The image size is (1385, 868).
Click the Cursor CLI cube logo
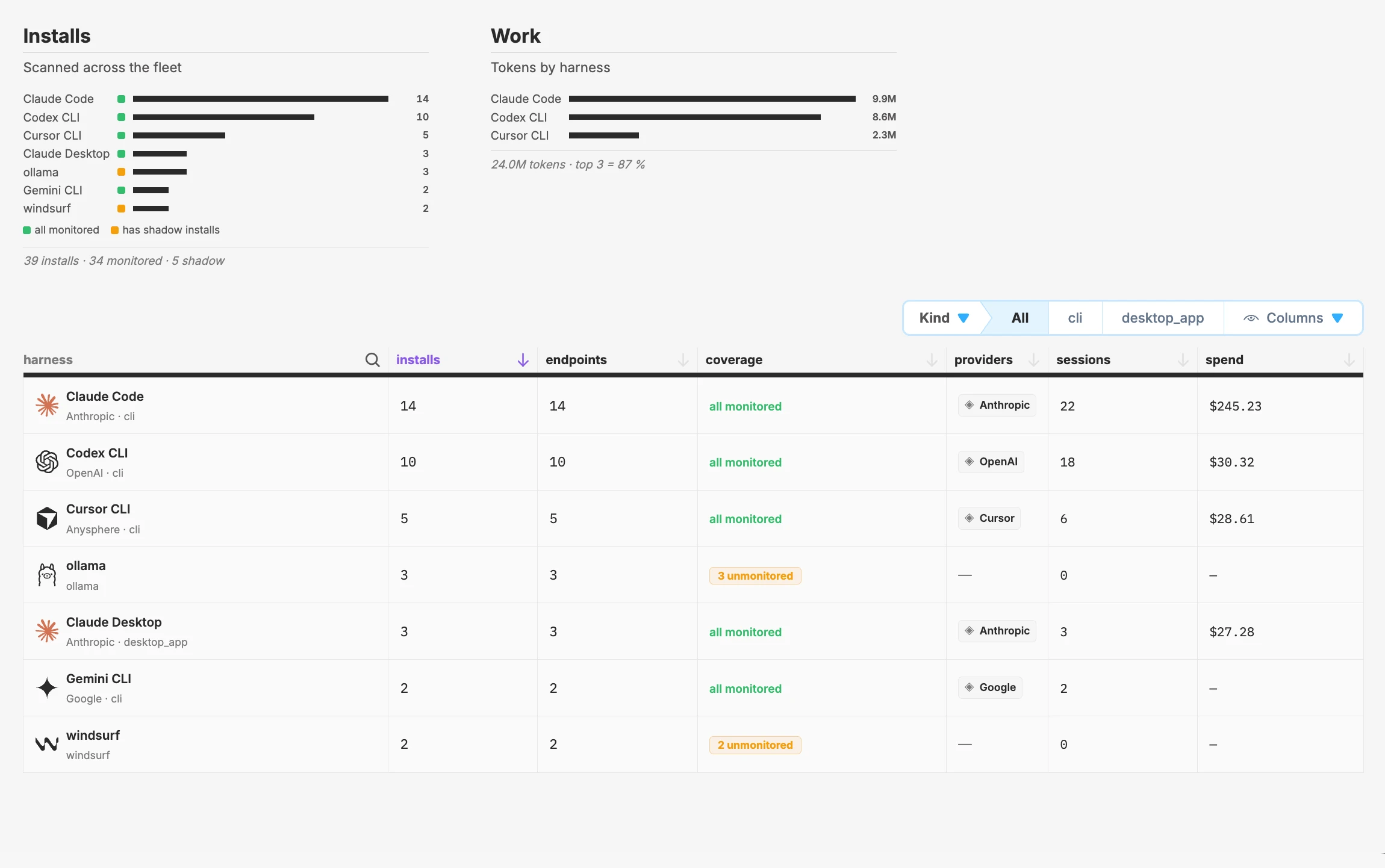[47, 518]
